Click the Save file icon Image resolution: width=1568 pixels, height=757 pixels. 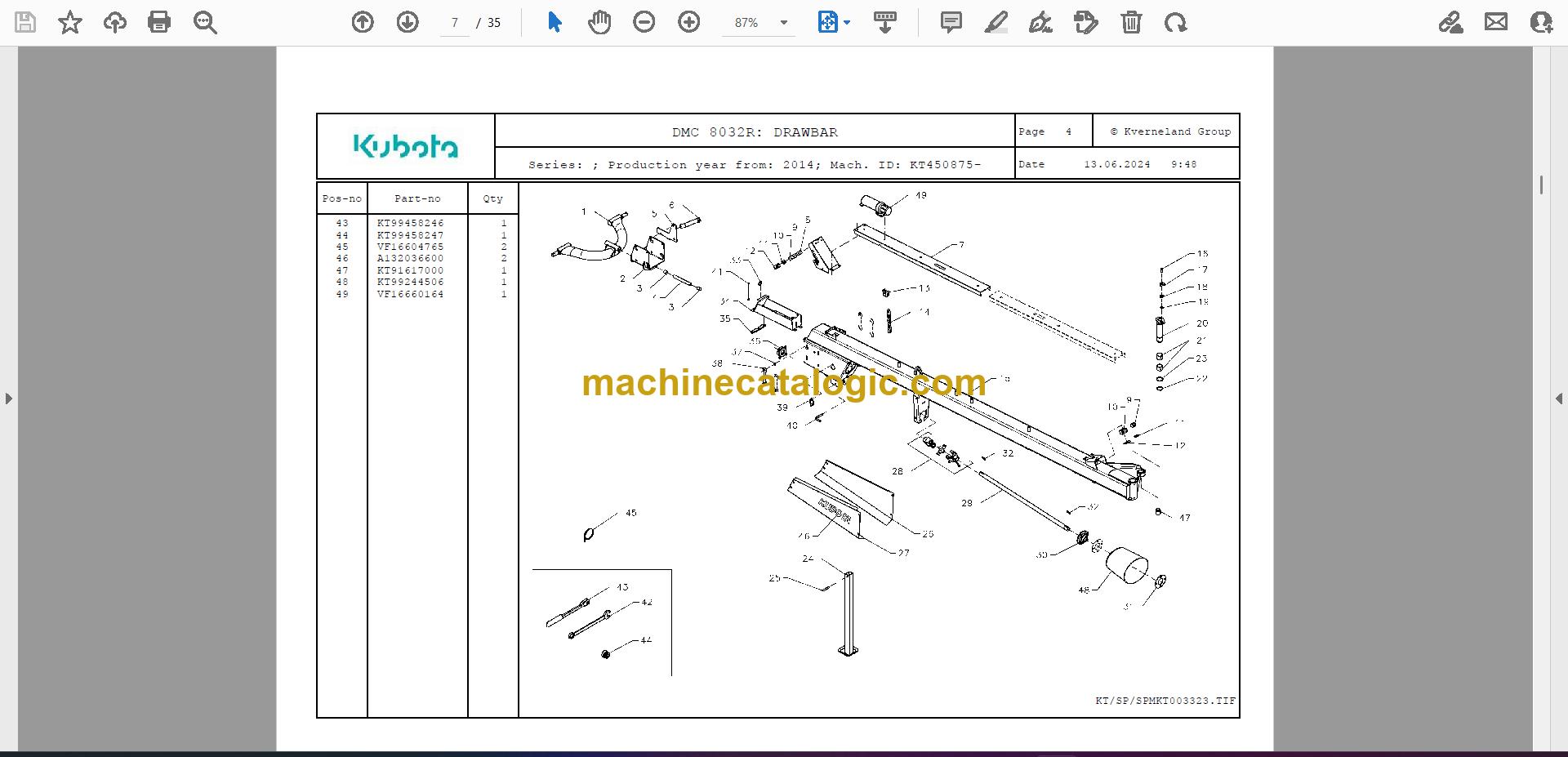(x=25, y=22)
